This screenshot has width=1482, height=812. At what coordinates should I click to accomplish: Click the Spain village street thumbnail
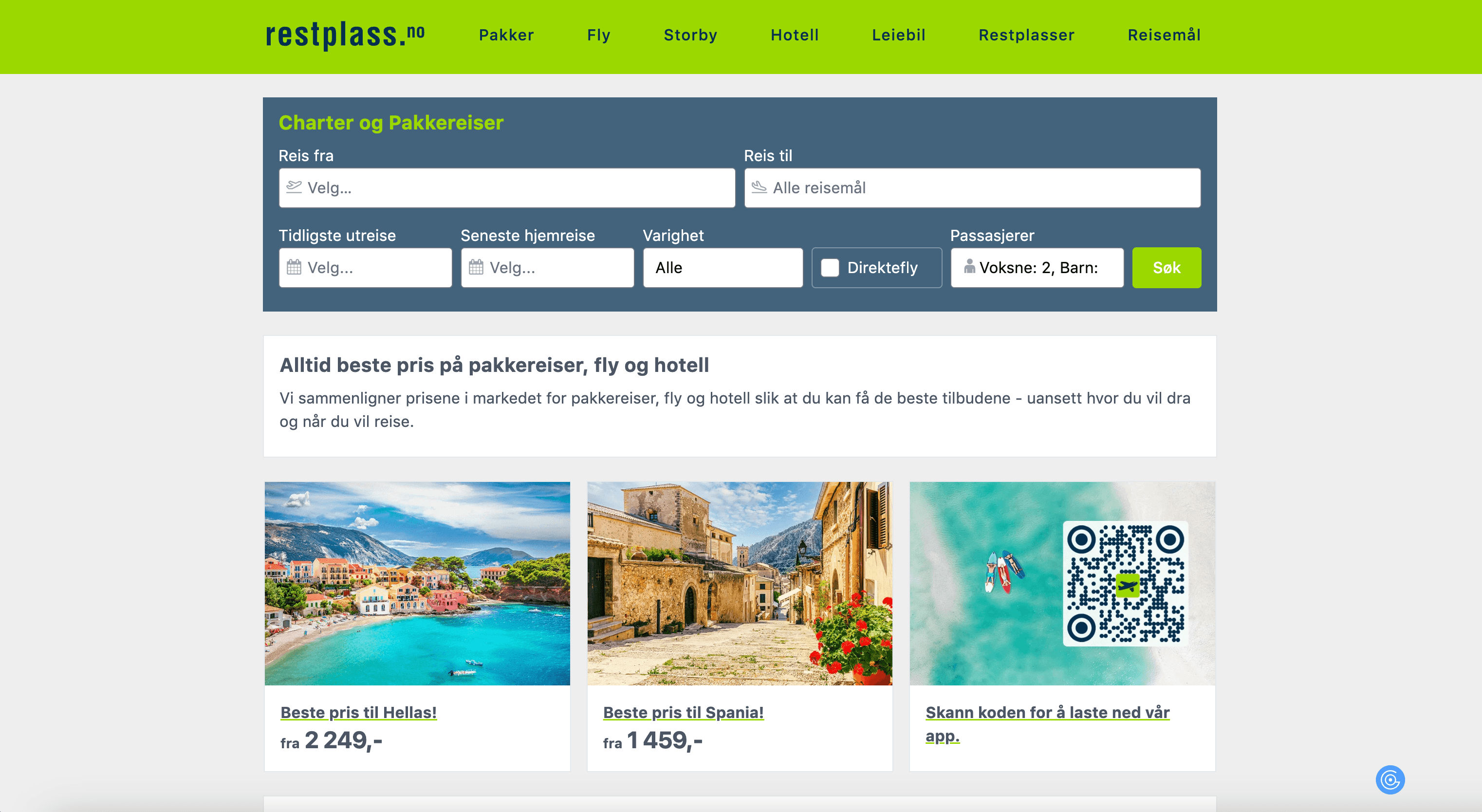pyautogui.click(x=739, y=583)
